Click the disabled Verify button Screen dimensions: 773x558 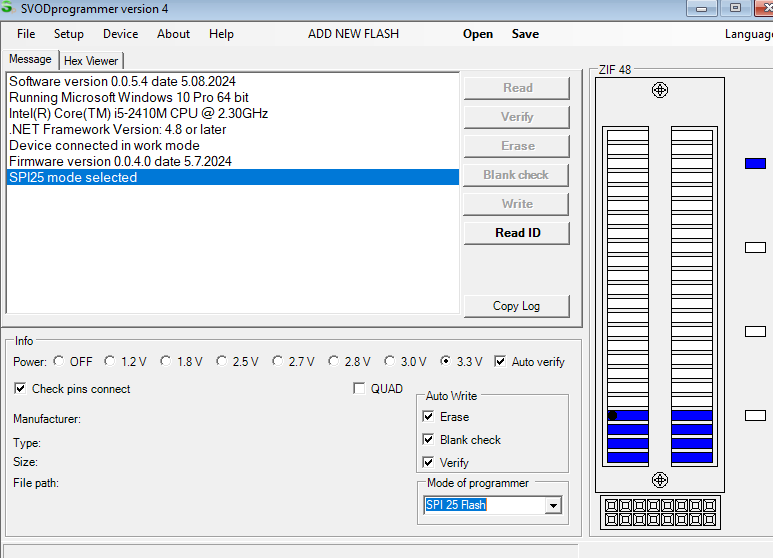tap(517, 117)
